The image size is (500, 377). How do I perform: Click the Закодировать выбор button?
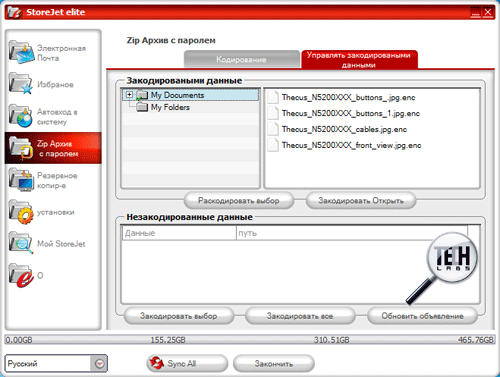pyautogui.click(x=179, y=316)
